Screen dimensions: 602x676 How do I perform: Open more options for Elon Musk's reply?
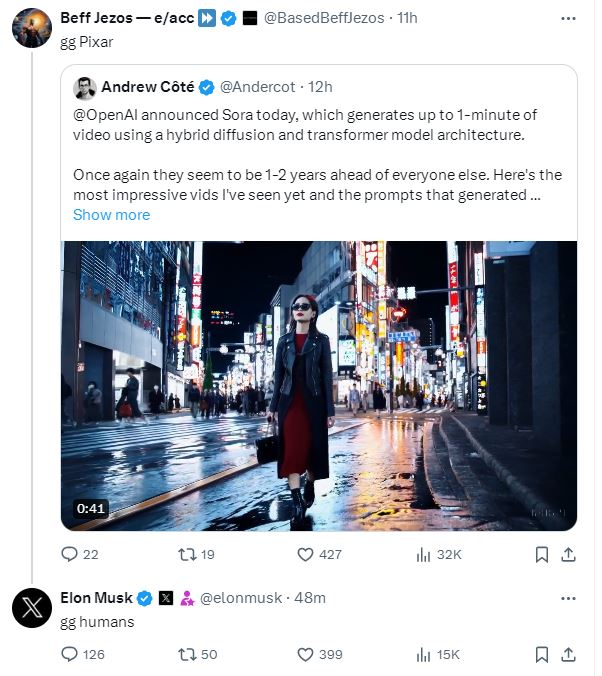[568, 598]
